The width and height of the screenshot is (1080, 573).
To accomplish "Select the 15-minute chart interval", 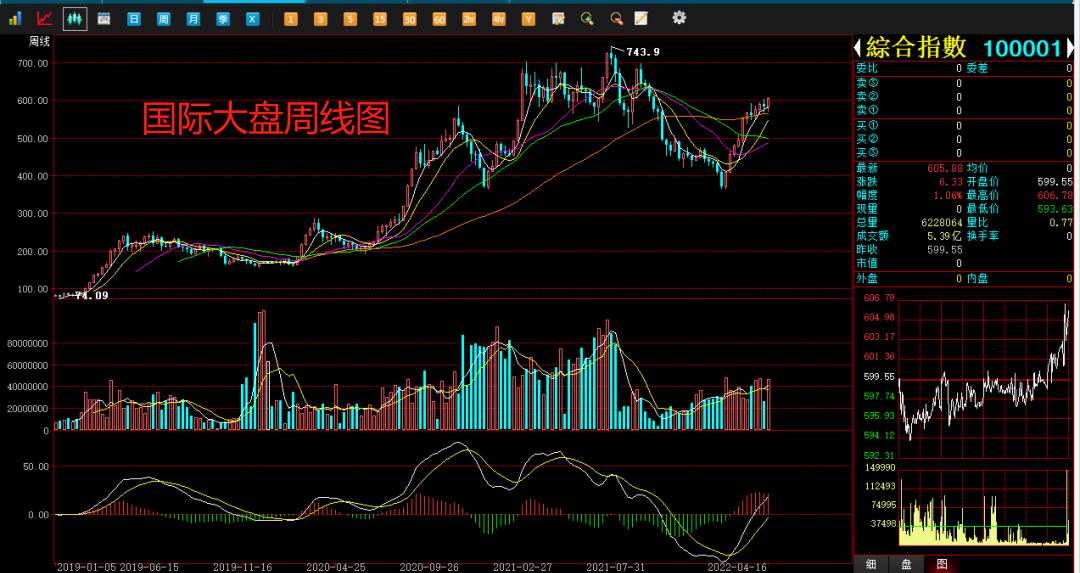I will pos(380,19).
